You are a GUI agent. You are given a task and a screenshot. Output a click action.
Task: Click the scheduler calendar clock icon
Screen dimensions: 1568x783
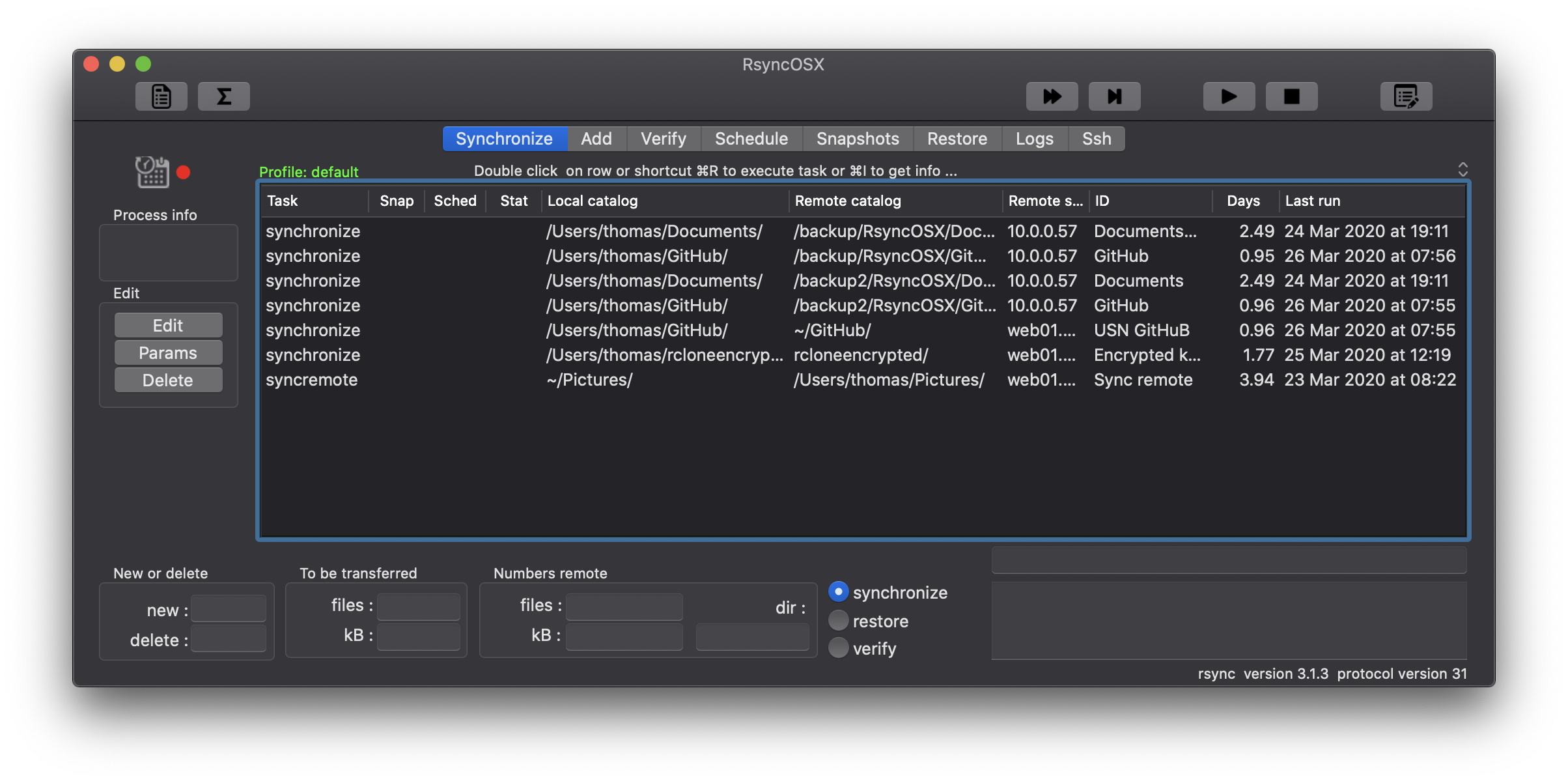coord(152,172)
